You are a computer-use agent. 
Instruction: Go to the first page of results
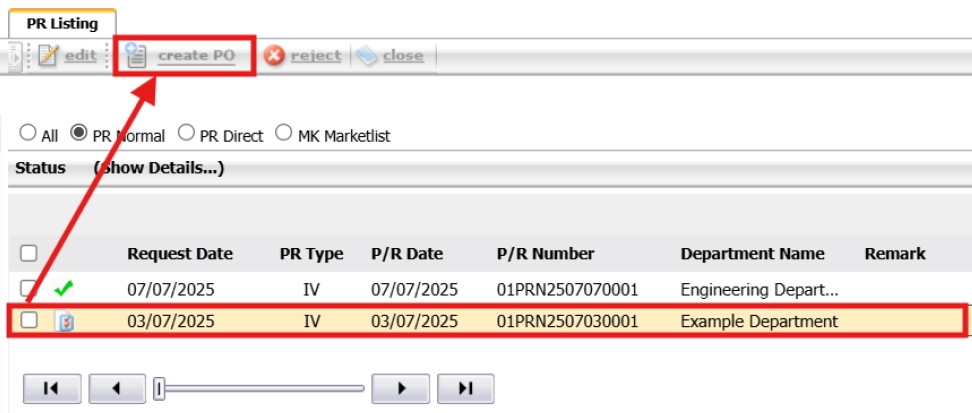point(50,388)
